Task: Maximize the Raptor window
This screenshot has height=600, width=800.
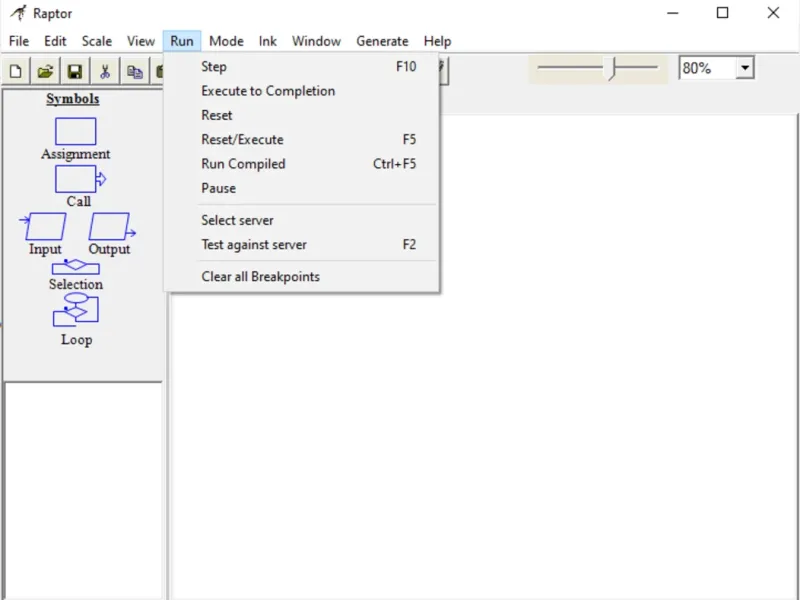Action: point(722,13)
